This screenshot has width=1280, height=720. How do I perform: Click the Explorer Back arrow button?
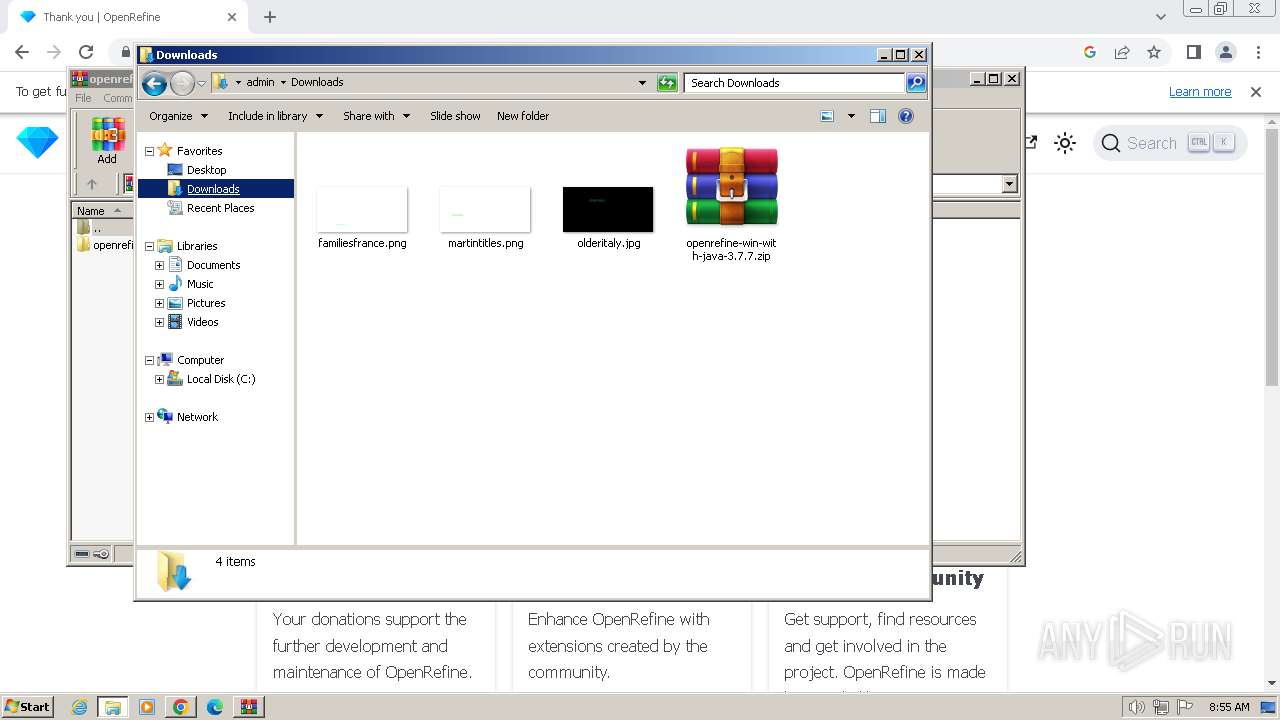click(154, 83)
